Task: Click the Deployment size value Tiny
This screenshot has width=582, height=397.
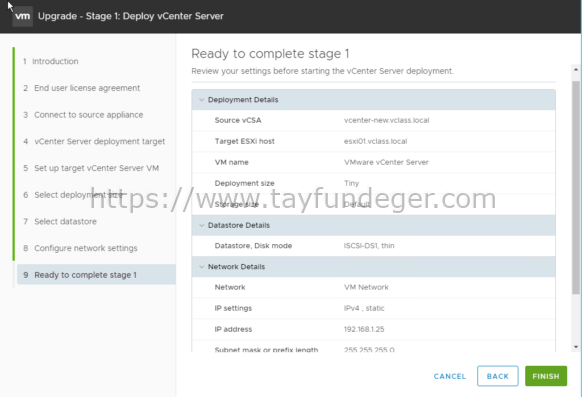Action: click(351, 183)
